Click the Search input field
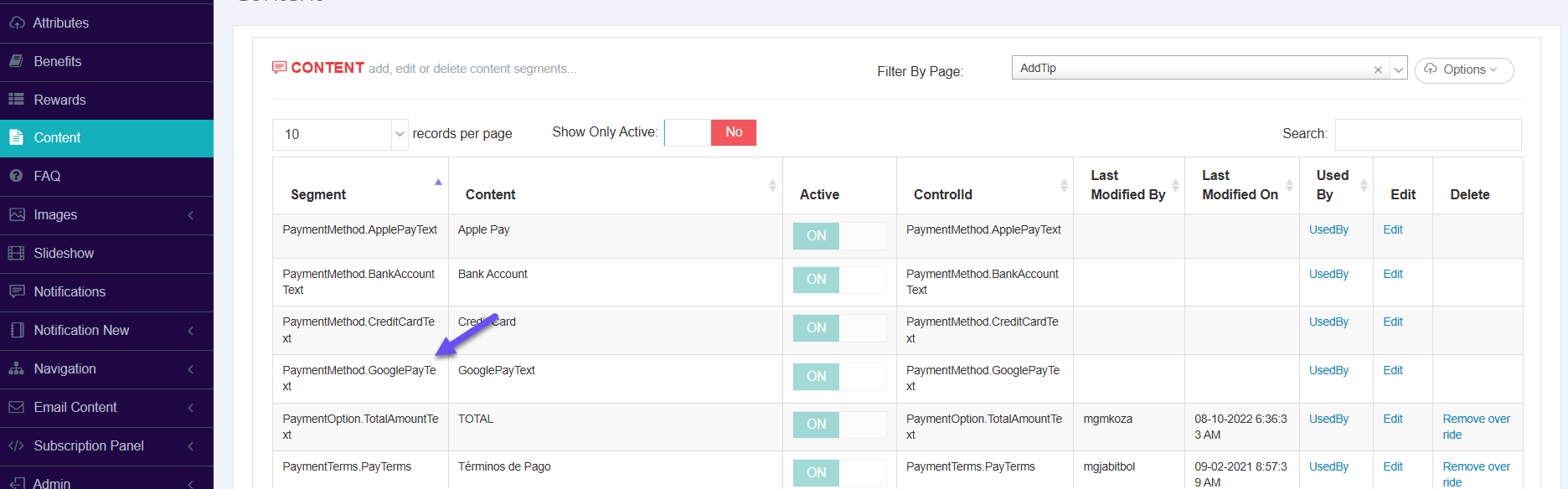The height and width of the screenshot is (489, 1568). point(1427,134)
